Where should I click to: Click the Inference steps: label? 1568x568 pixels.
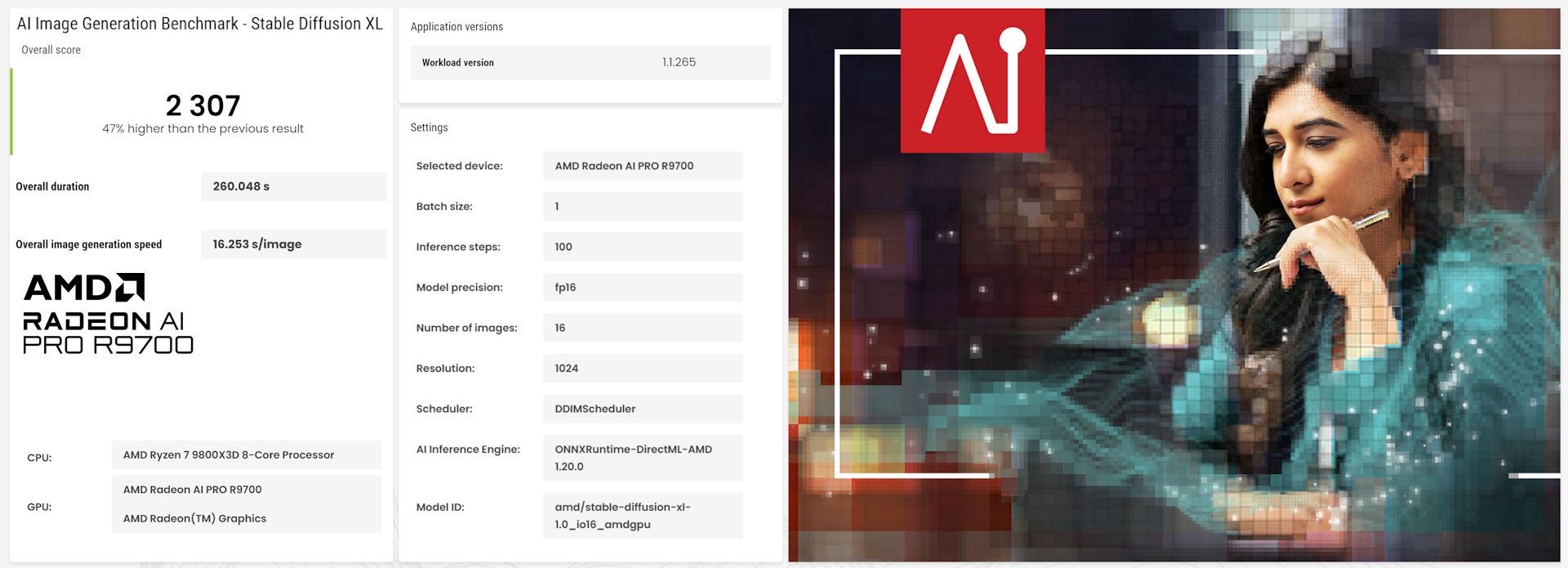tap(458, 247)
